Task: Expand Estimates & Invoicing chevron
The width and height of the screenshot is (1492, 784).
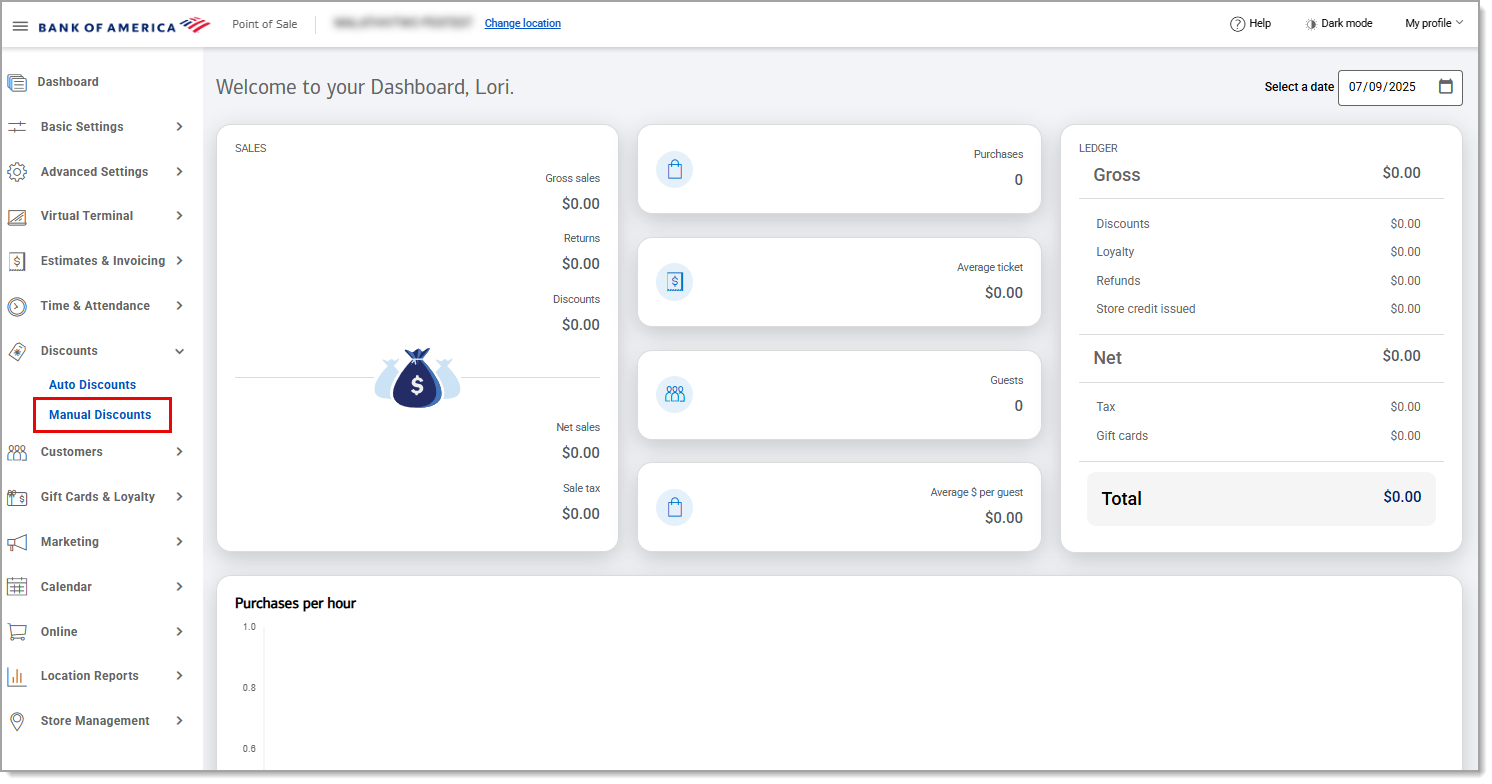Action: pyautogui.click(x=179, y=261)
